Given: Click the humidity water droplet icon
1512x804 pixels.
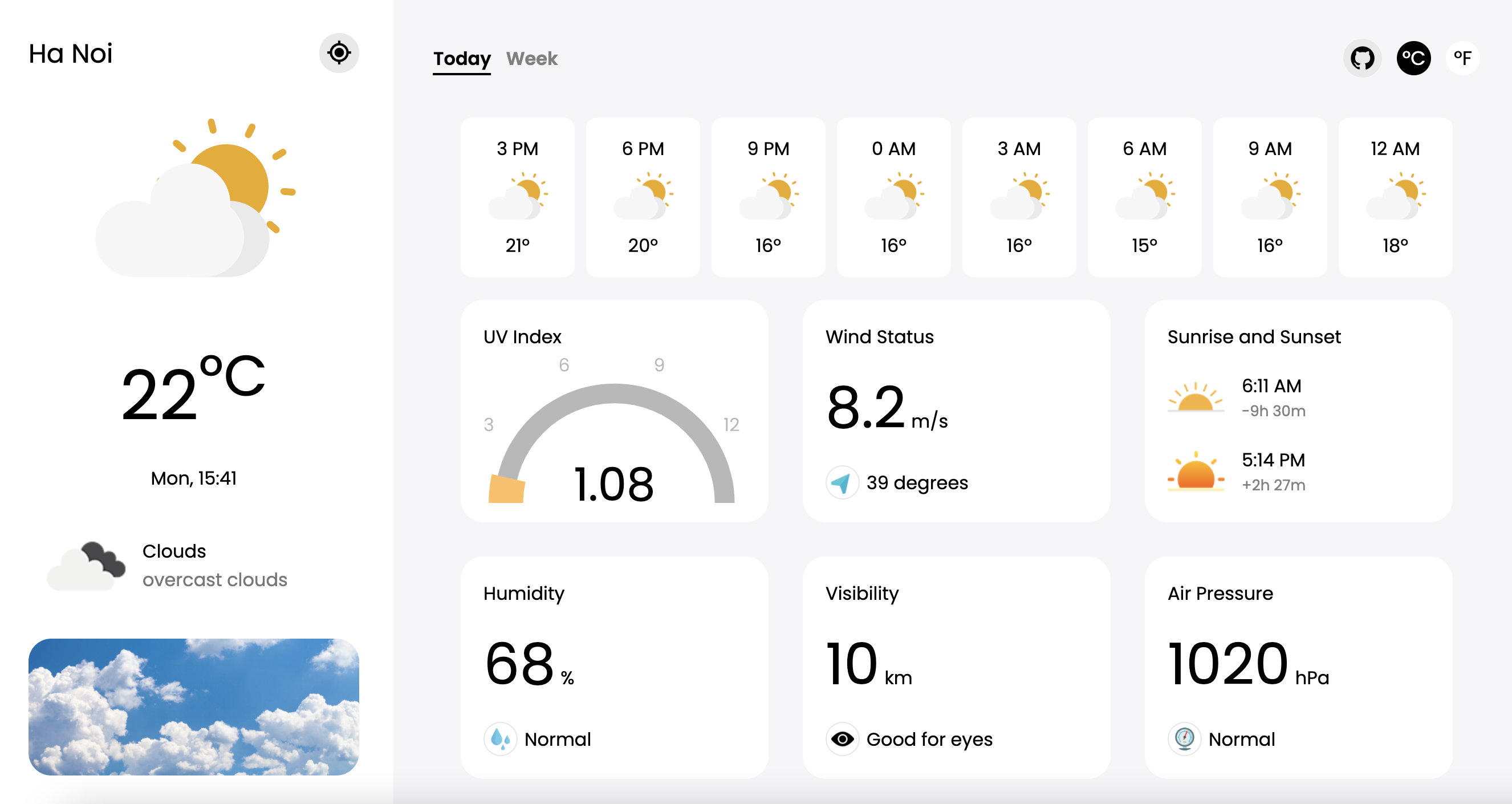Looking at the screenshot, I should (x=500, y=739).
